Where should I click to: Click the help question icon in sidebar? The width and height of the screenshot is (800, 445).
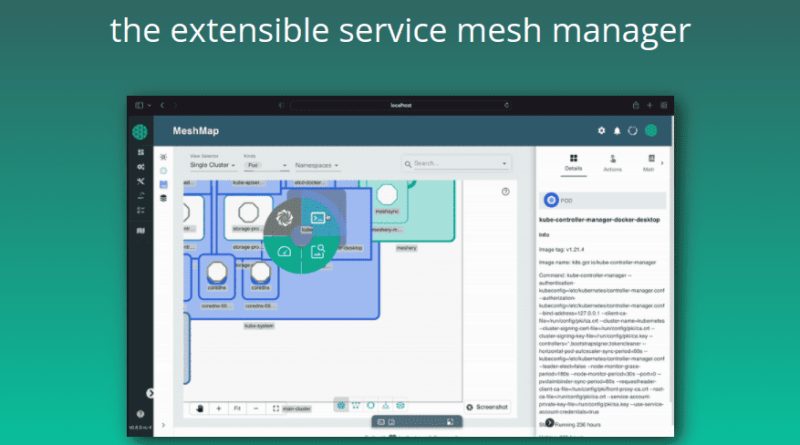point(140,414)
